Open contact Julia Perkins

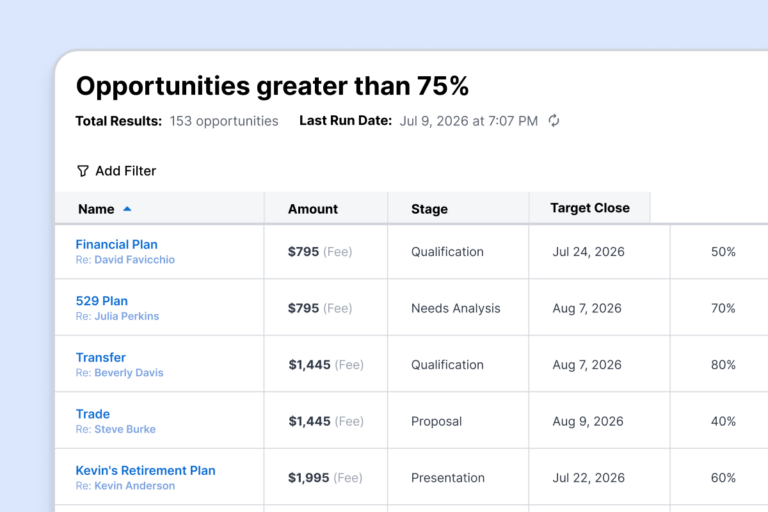(x=126, y=316)
